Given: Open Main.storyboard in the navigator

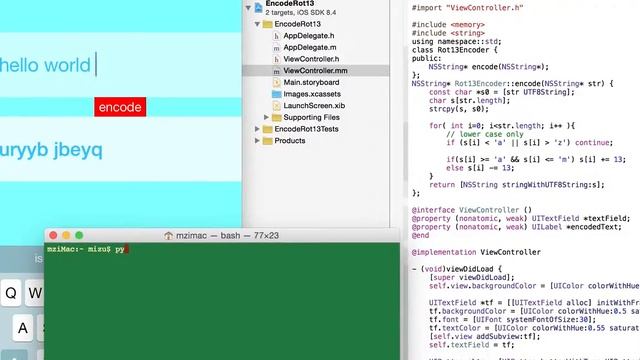Looking at the screenshot, I should (x=311, y=82).
